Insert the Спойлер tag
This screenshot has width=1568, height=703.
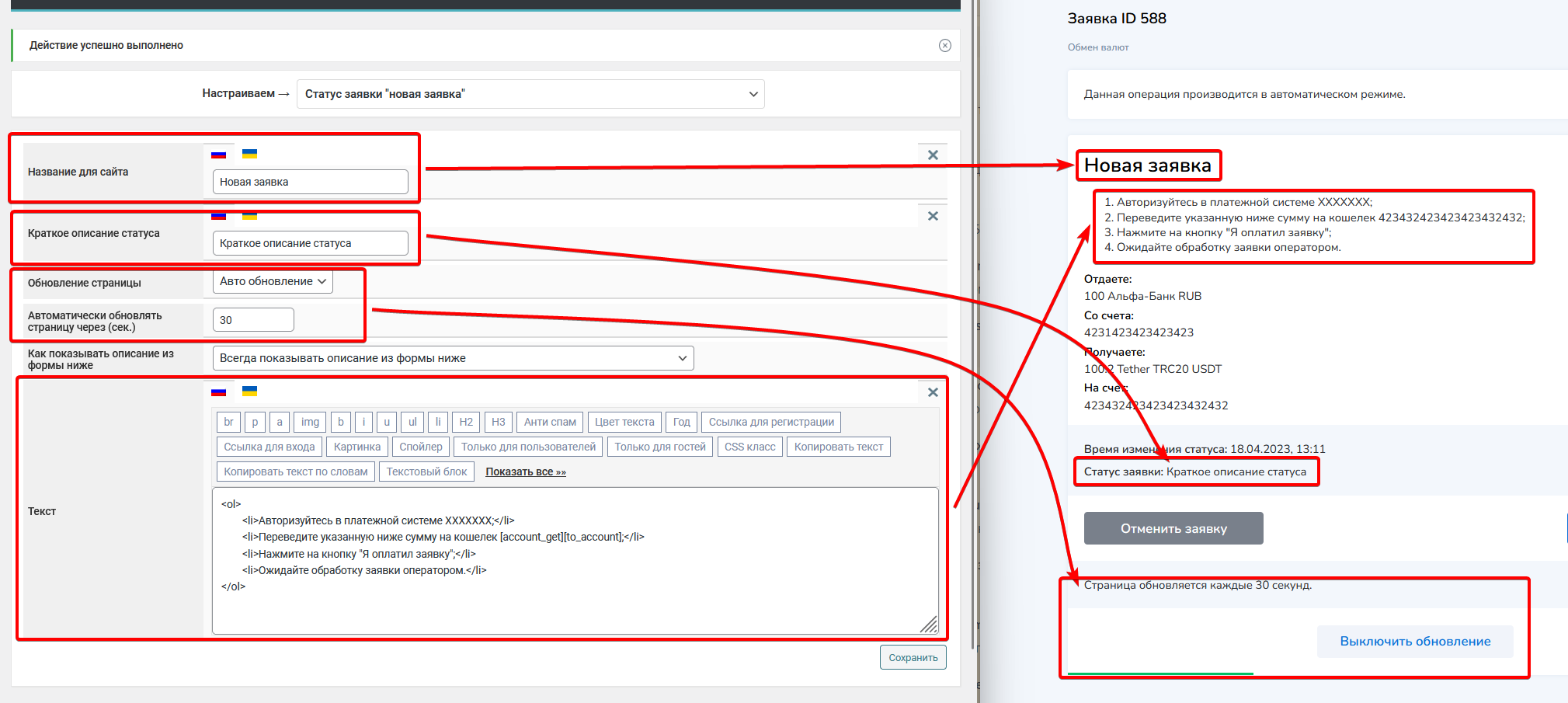(x=420, y=447)
